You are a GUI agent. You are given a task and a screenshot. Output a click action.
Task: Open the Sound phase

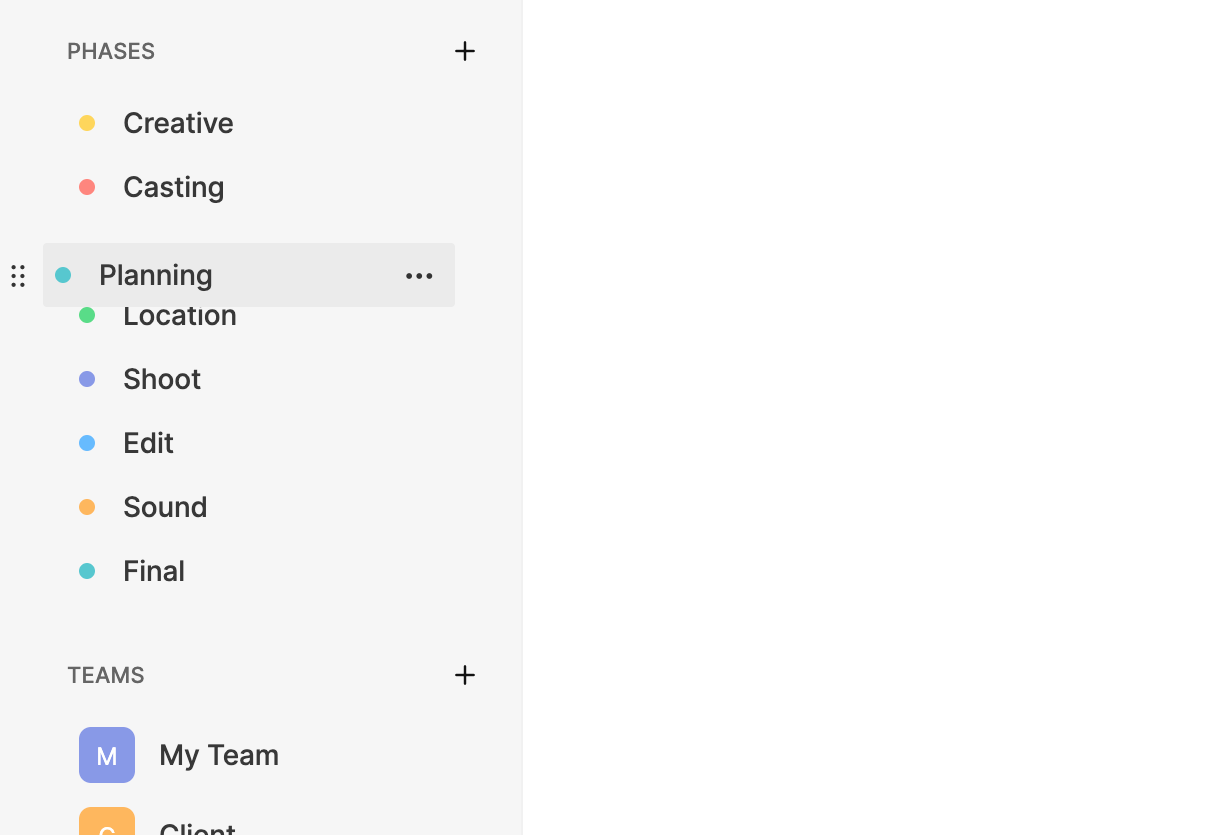point(165,507)
